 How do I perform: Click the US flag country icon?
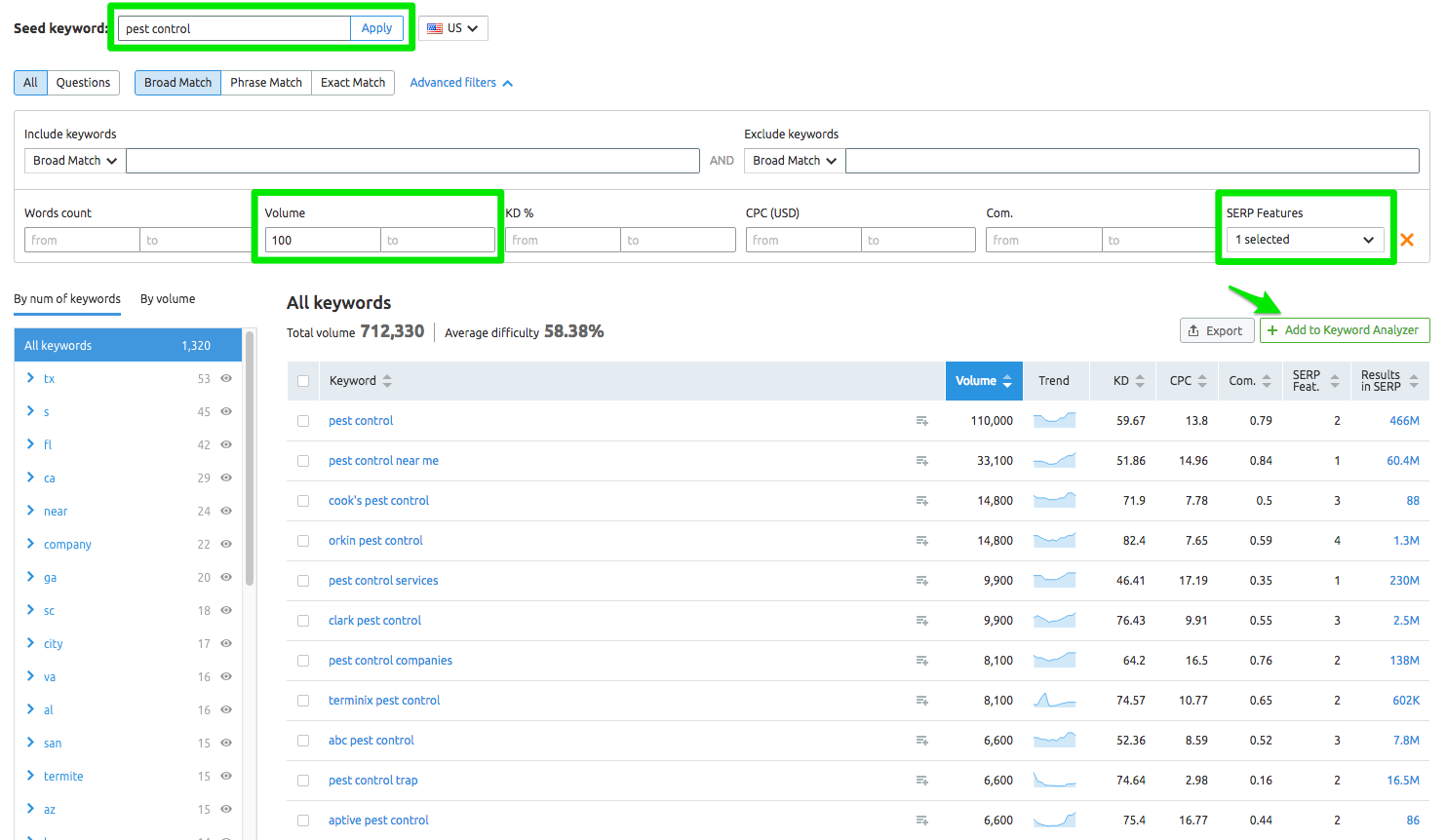point(438,28)
